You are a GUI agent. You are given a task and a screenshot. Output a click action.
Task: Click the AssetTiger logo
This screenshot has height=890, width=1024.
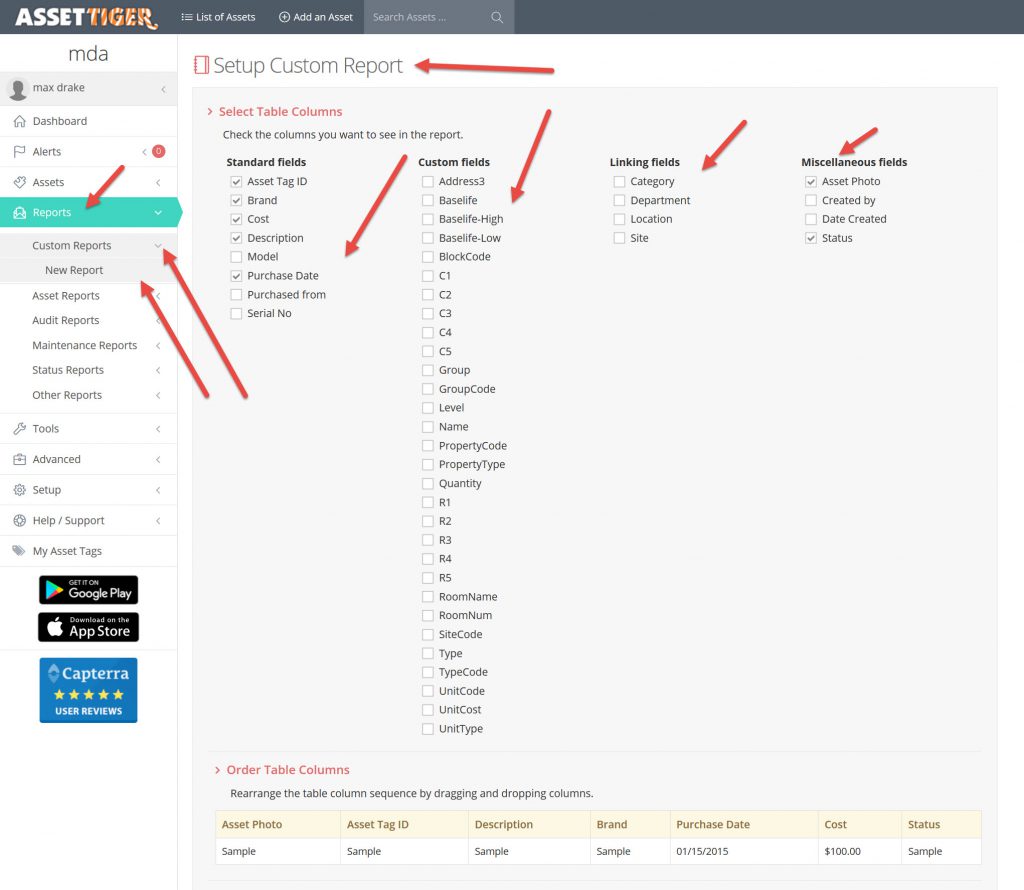click(85, 17)
